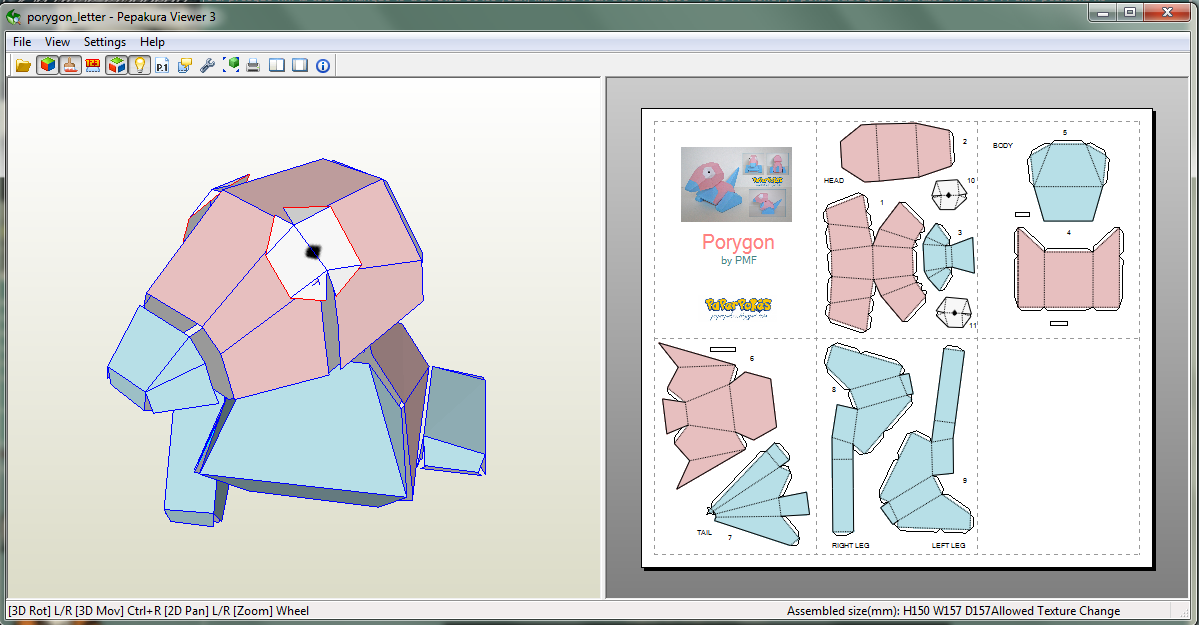Screen dimensions: 1199x625
Task: Click the "[3D Rot] L/R" status bar hint
Action: point(40,610)
